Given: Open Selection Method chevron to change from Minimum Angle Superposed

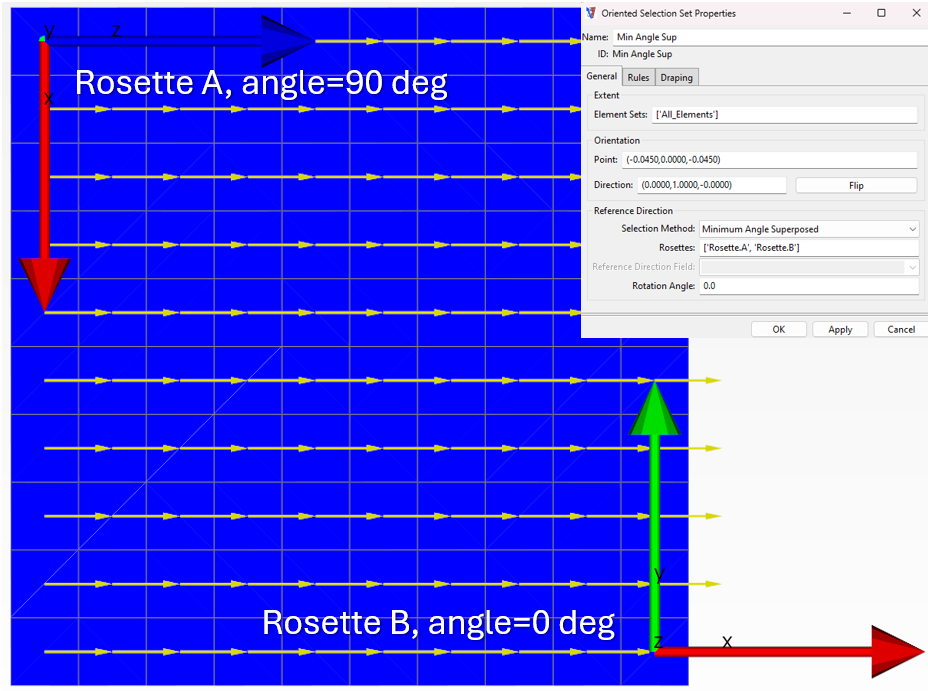Looking at the screenshot, I should [912, 228].
